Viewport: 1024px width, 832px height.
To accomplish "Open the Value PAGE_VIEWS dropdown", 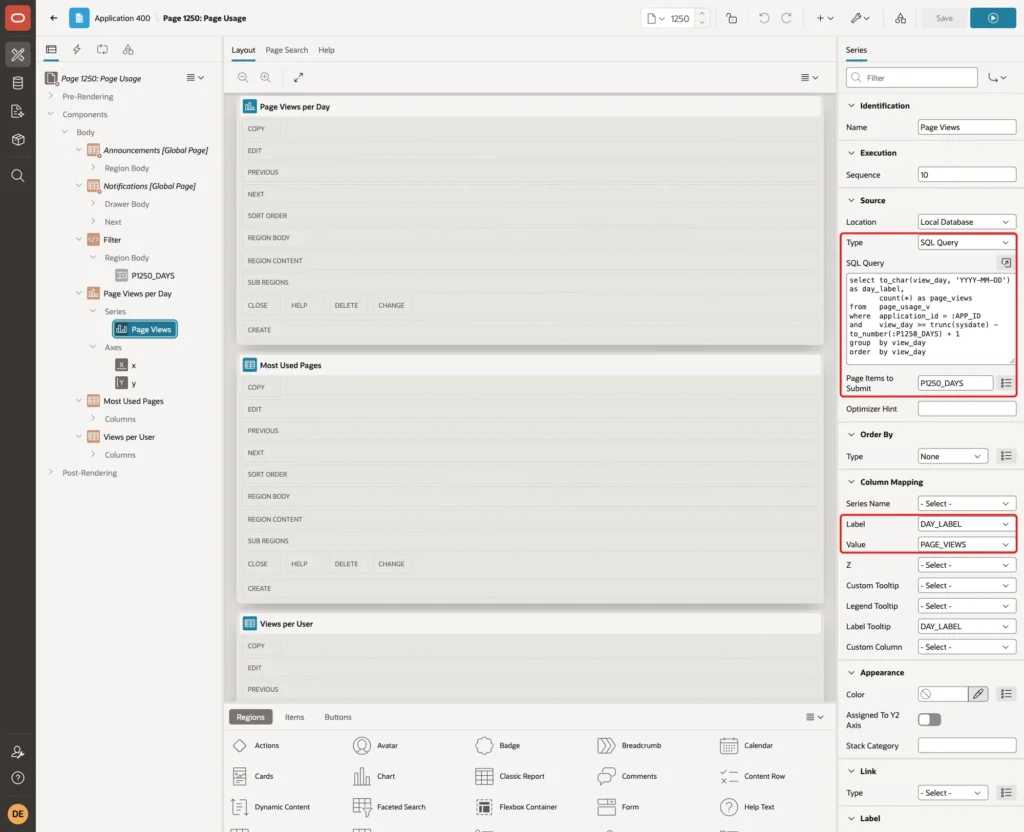I will click(x=967, y=545).
